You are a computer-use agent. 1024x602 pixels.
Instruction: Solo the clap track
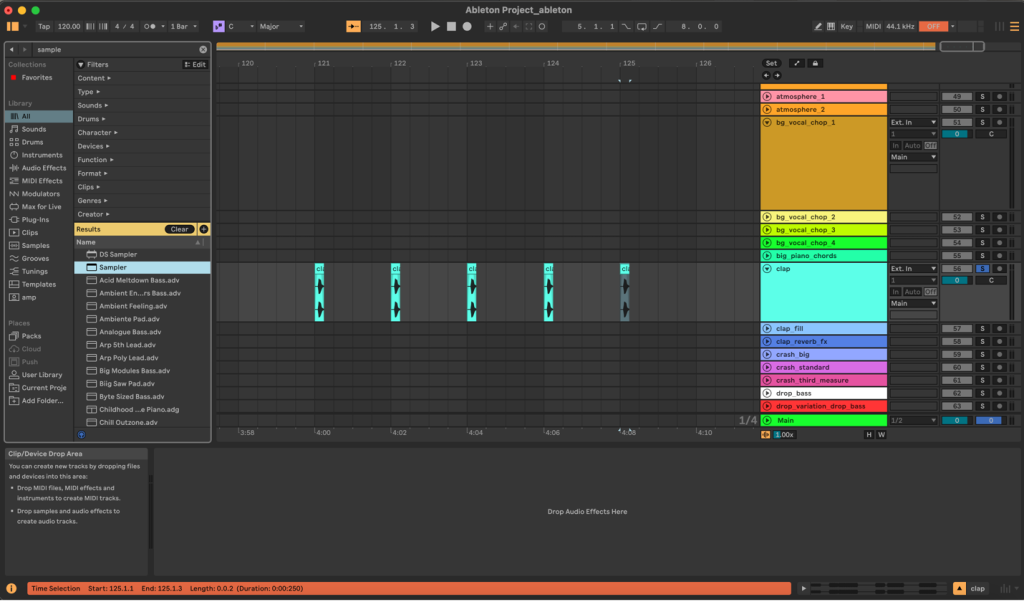point(981,268)
